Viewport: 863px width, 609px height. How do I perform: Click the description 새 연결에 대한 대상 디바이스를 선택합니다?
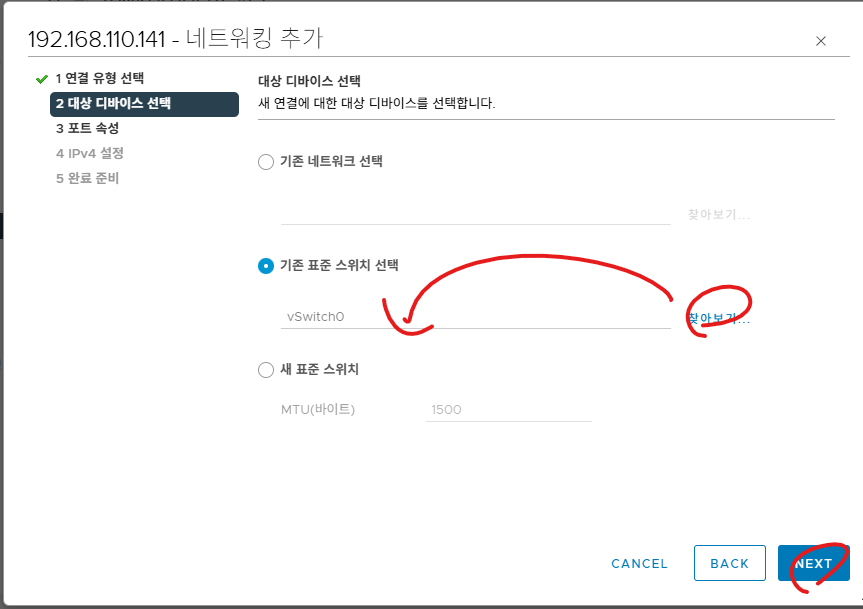click(x=376, y=103)
